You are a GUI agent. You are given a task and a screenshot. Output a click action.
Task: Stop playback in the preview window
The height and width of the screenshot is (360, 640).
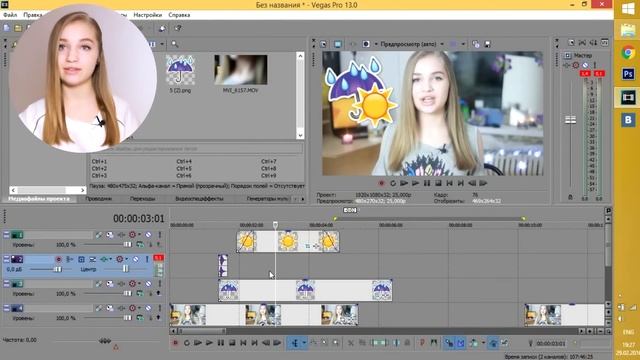[438, 183]
